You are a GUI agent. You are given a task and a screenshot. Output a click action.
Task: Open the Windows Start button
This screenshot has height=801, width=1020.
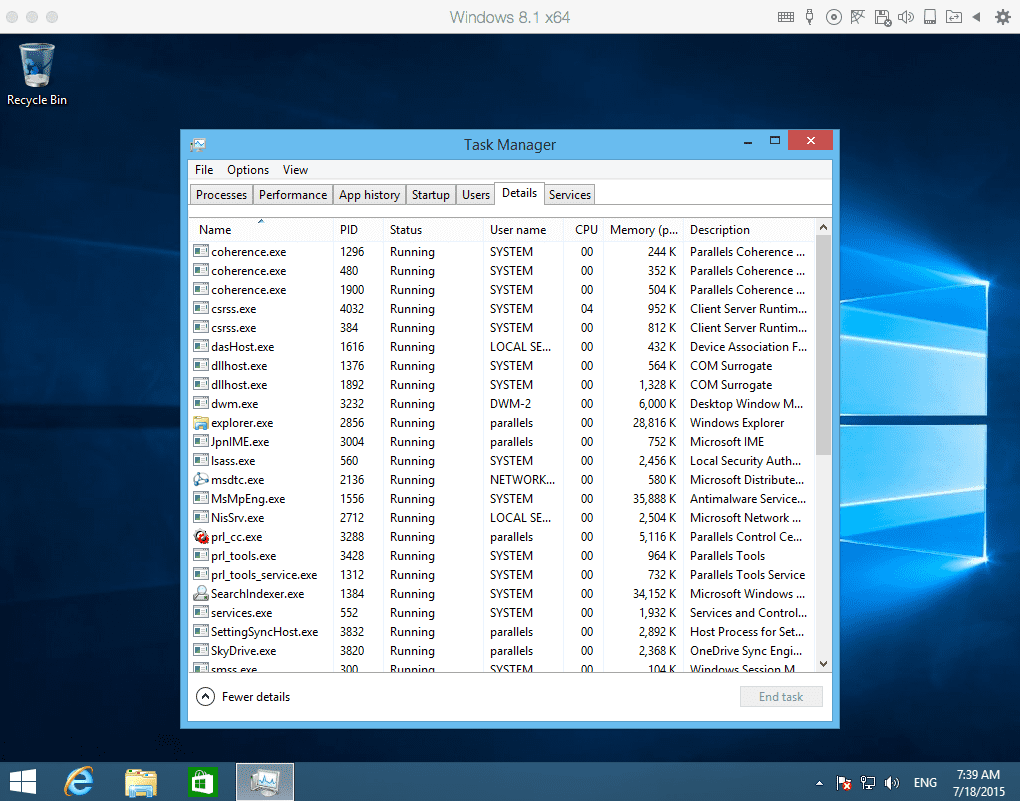pos(23,782)
